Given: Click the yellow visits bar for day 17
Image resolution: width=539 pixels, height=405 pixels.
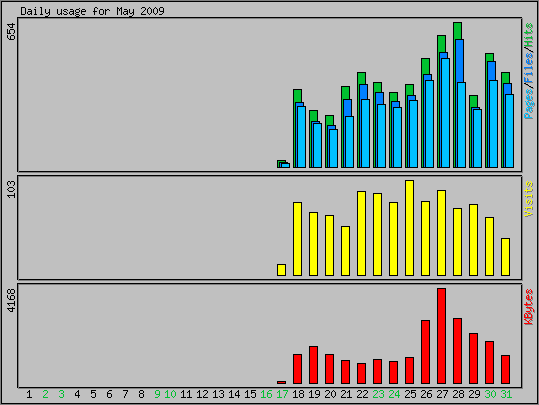Looking at the screenshot, I should (281, 270).
